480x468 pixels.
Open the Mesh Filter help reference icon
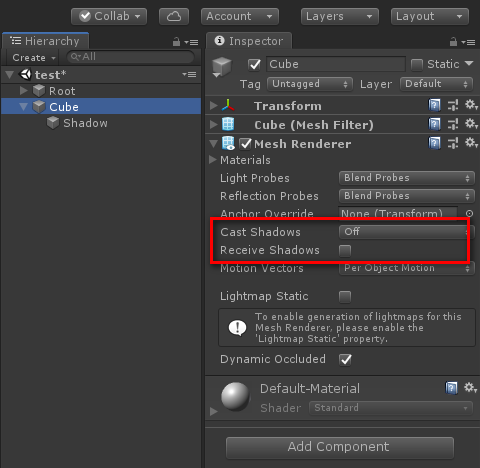point(434,124)
